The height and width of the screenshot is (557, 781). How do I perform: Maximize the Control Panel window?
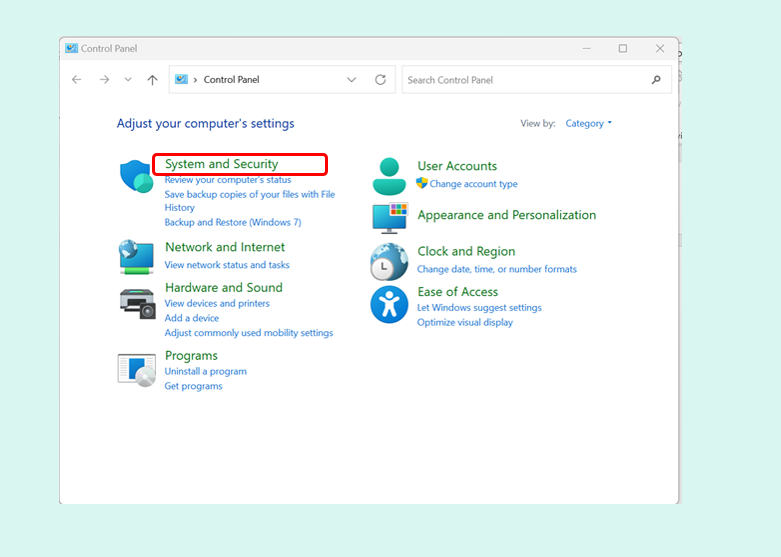[623, 48]
